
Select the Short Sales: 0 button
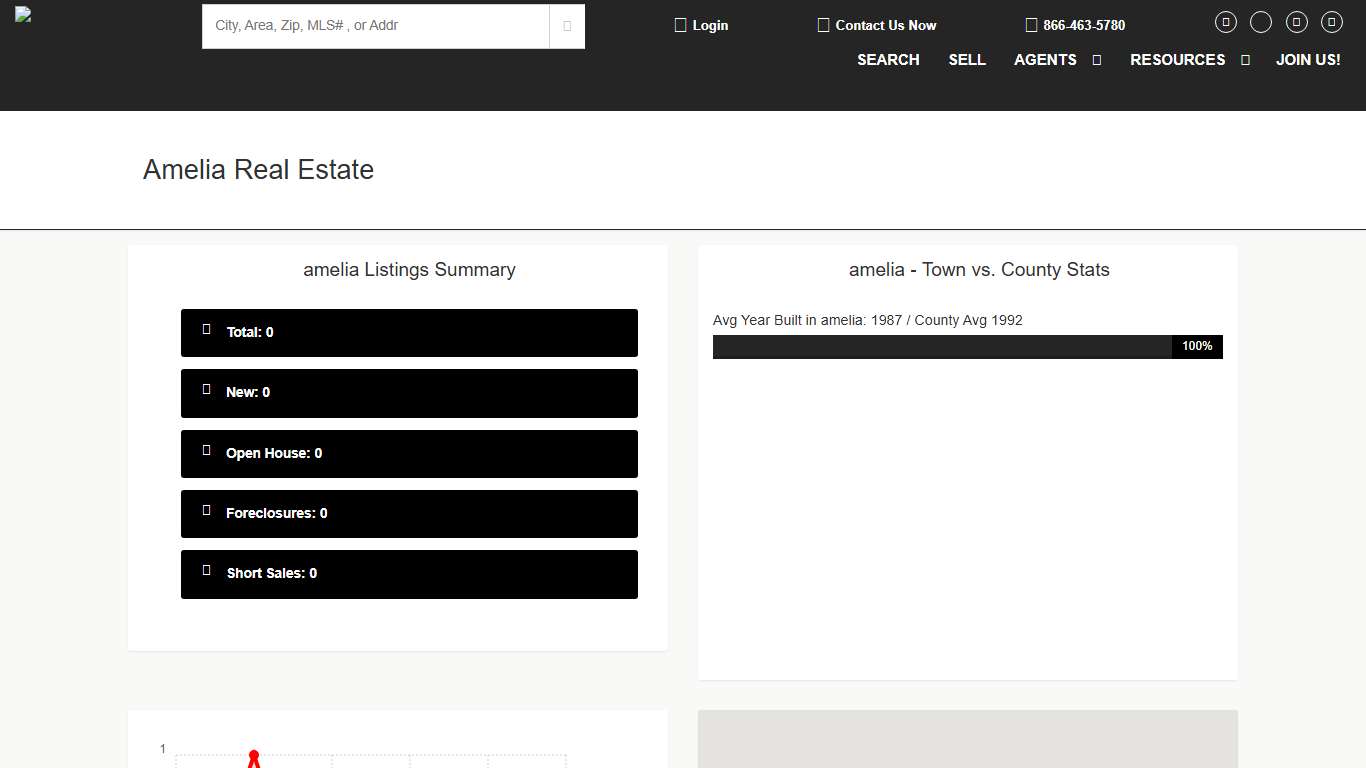point(409,573)
